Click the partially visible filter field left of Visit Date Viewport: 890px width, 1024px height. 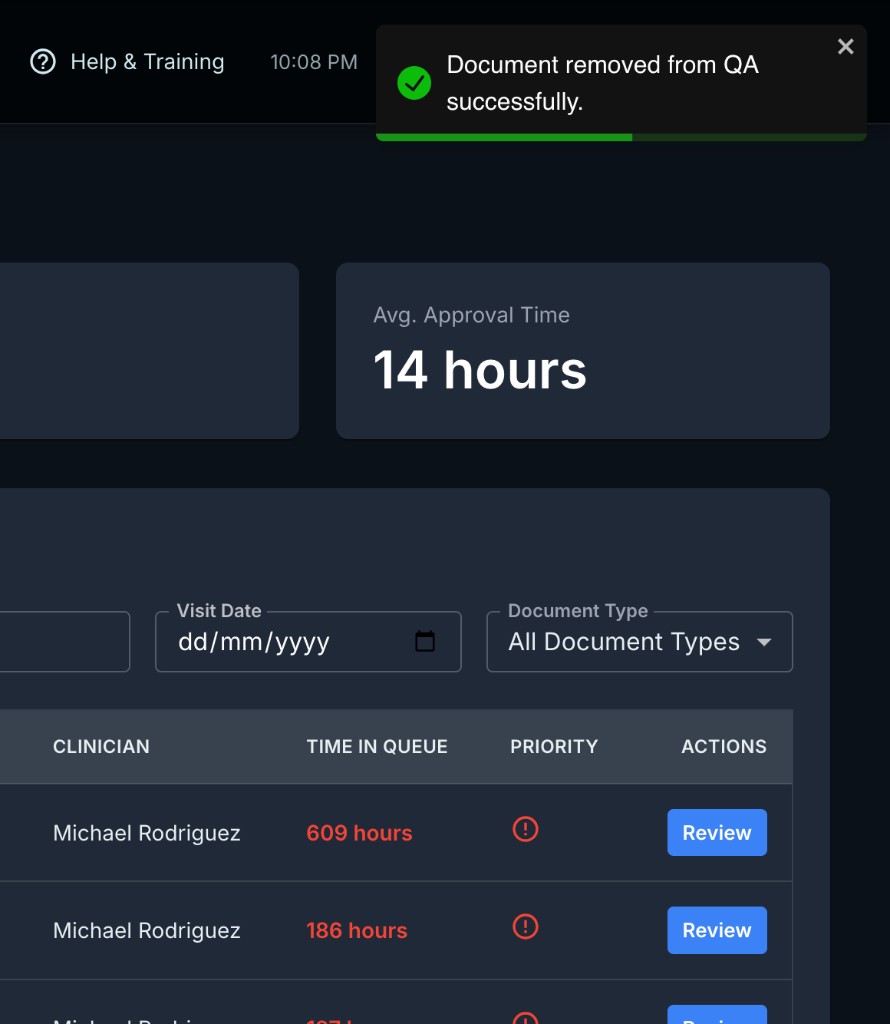click(x=65, y=641)
